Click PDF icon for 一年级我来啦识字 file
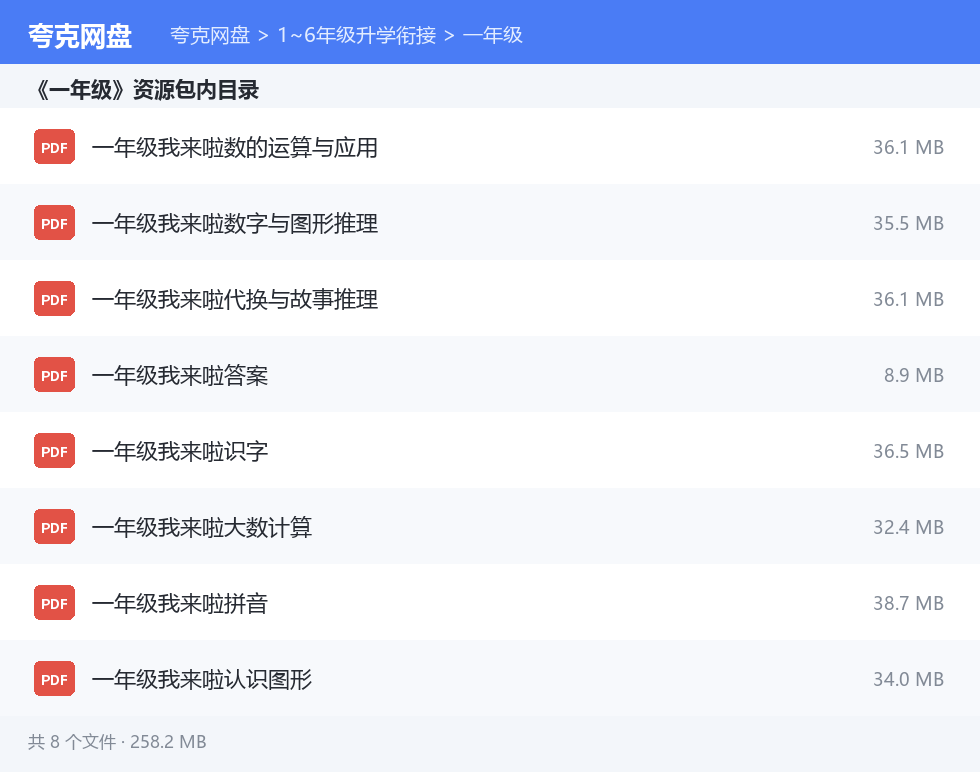980x772 pixels. pyautogui.click(x=54, y=451)
